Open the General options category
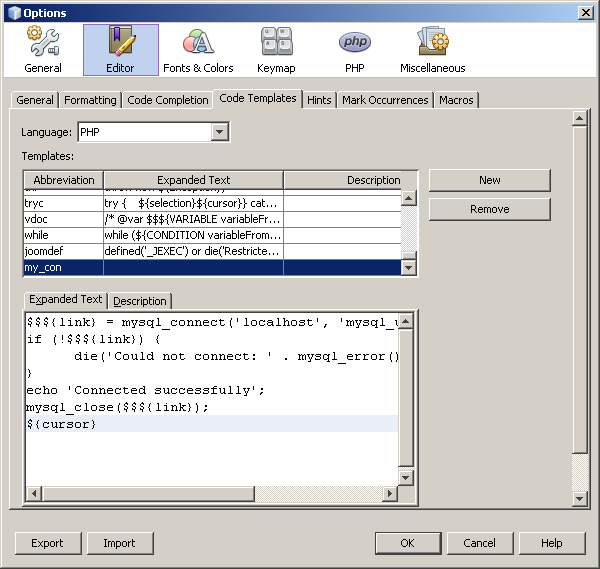Screen dimensions: 600x569 pos(42,50)
